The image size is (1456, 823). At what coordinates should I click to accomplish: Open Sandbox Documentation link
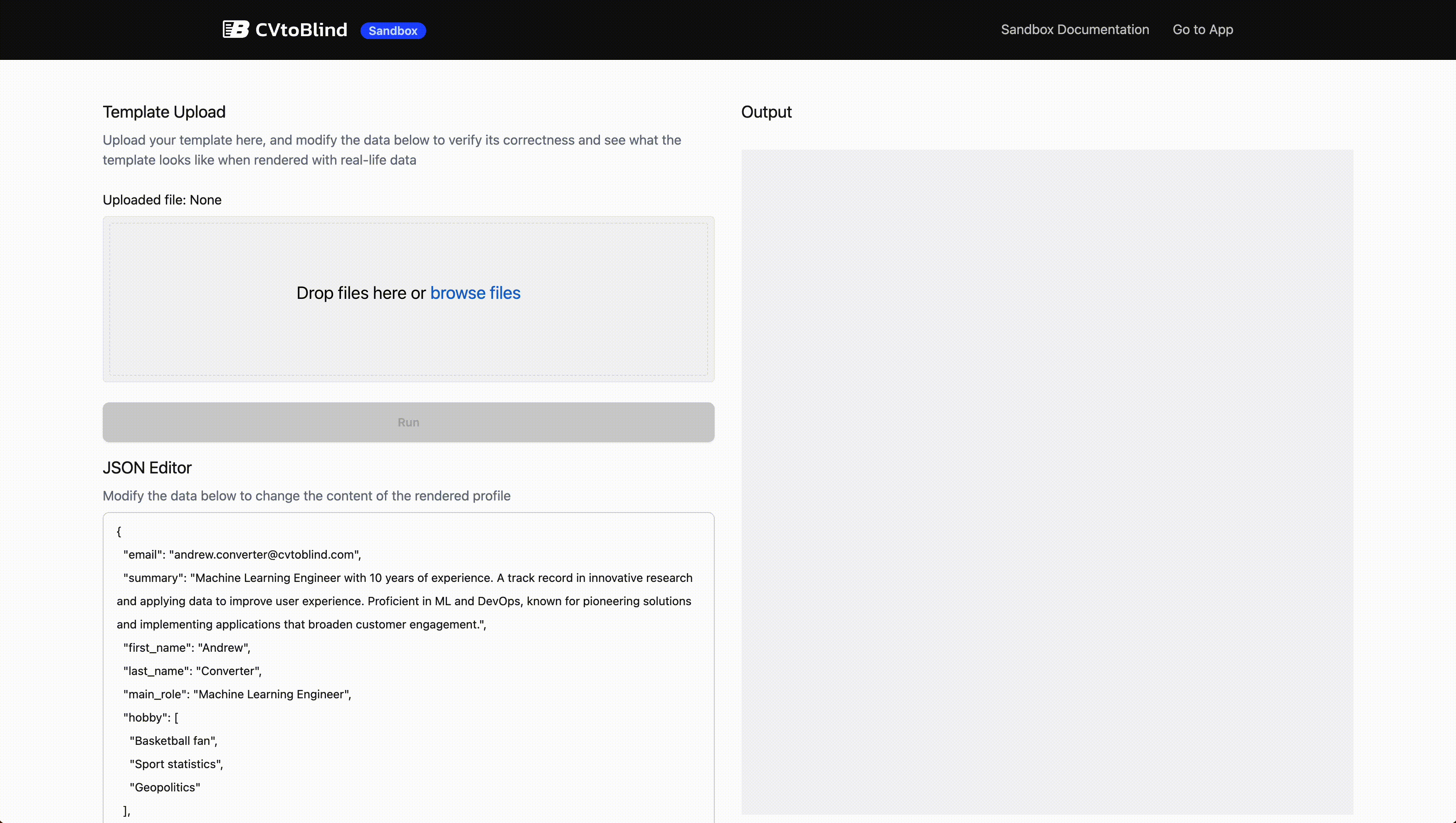coord(1075,30)
